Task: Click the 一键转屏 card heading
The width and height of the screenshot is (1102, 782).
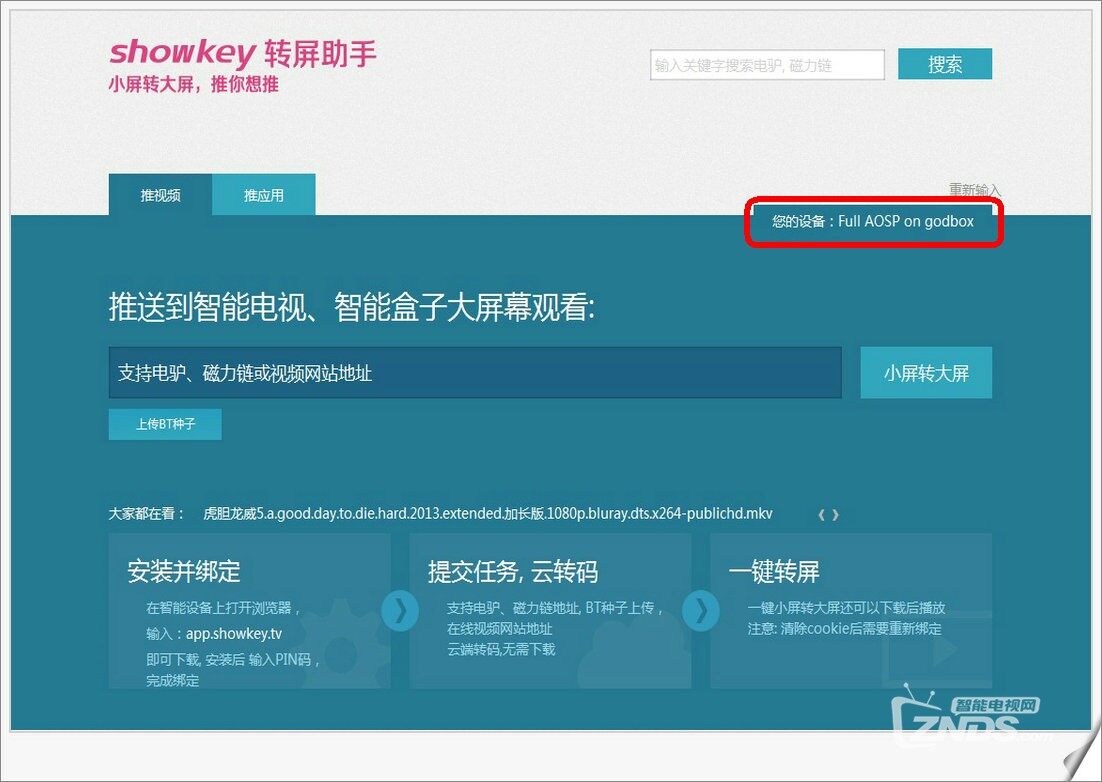Action: [774, 571]
